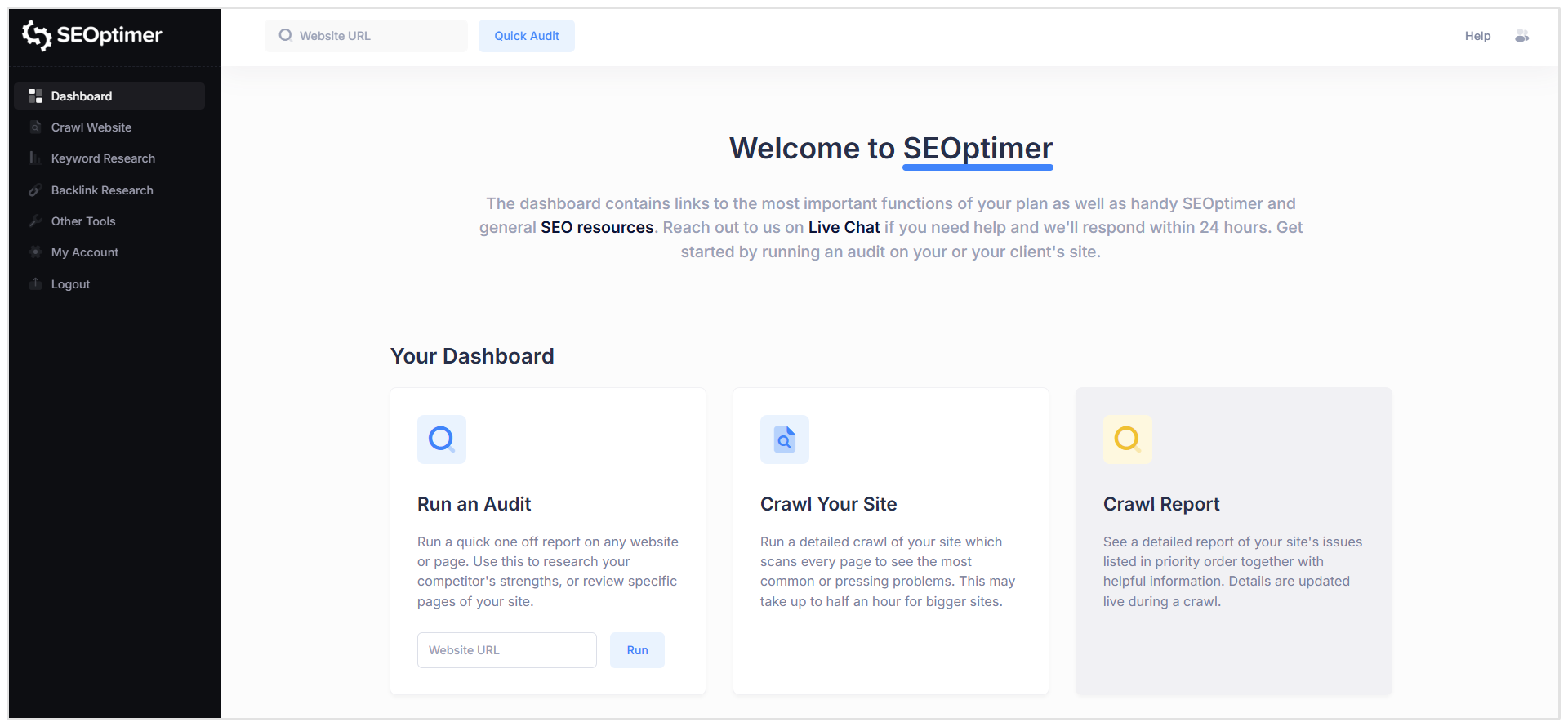Viewport: 1568px width, 727px height.
Task: Choose Logout in the sidebar menu
Action: (71, 284)
